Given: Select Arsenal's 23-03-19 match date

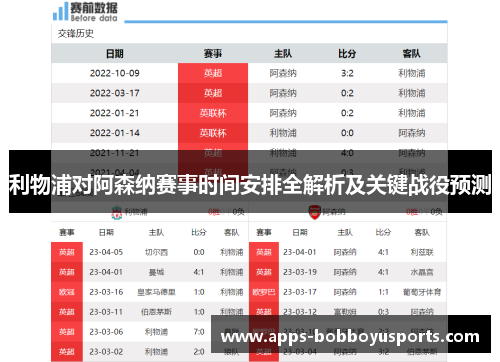Looking at the screenshot, I should [x=300, y=272].
